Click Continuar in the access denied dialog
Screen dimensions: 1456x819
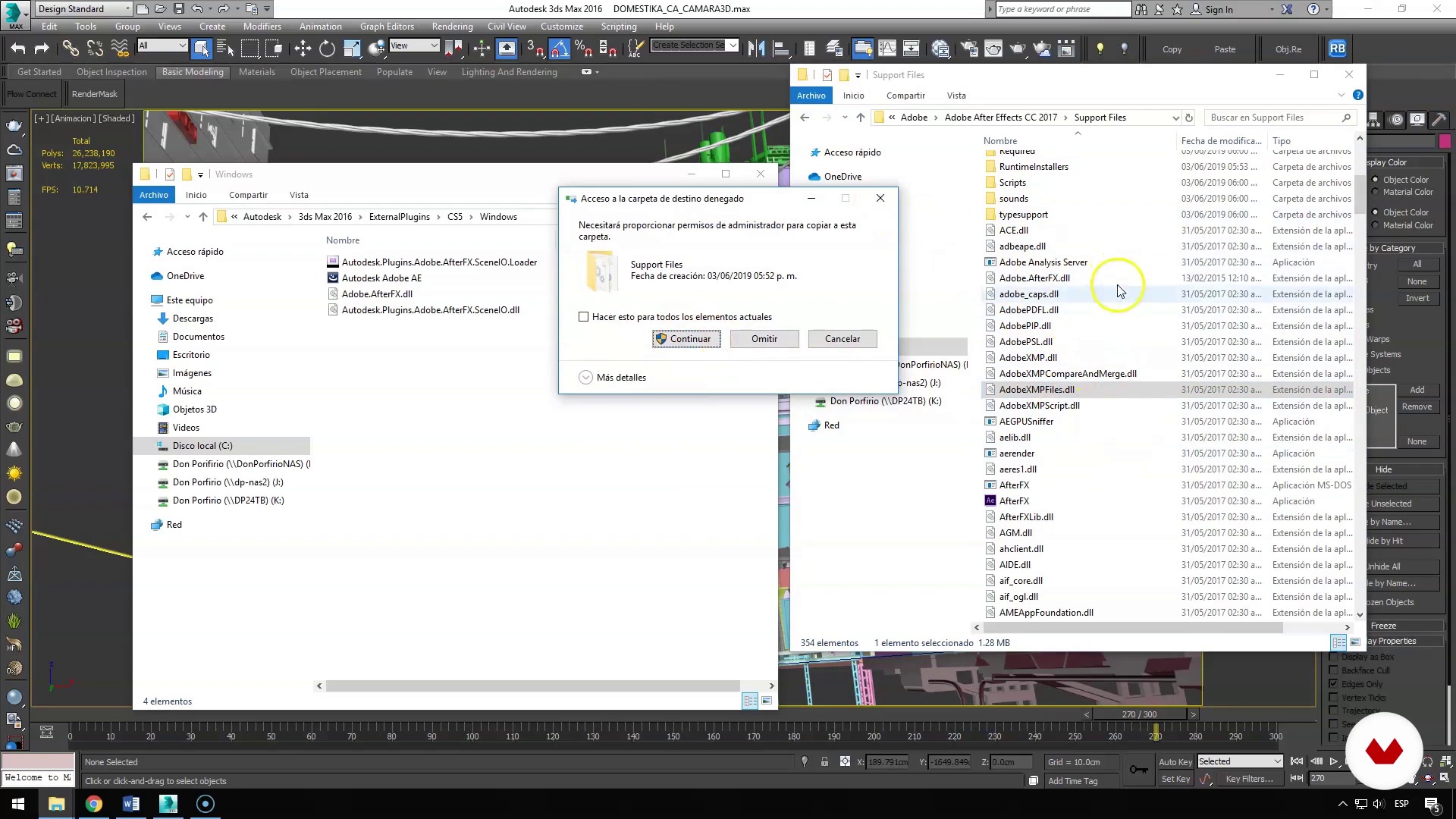(686, 339)
